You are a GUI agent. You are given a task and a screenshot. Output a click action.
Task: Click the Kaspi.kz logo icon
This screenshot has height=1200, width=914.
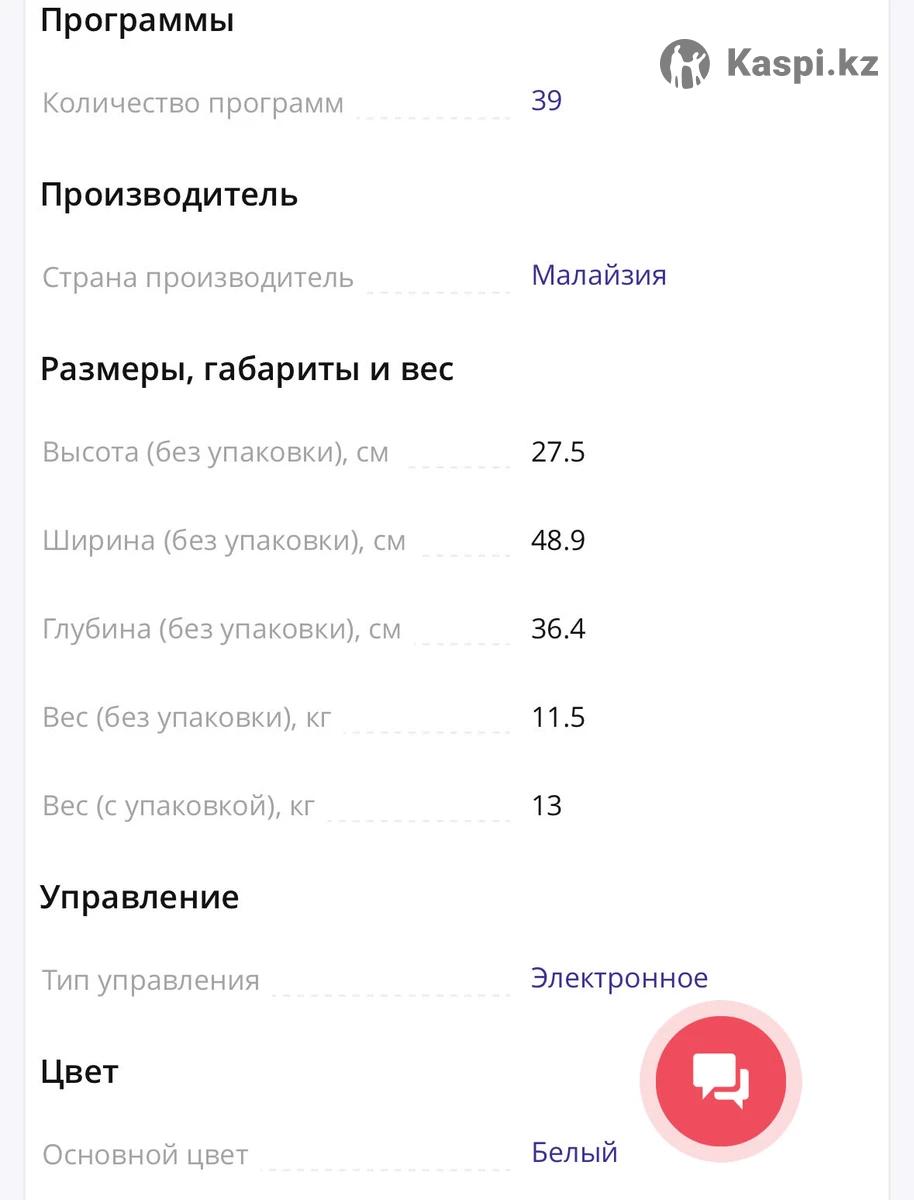click(x=685, y=64)
